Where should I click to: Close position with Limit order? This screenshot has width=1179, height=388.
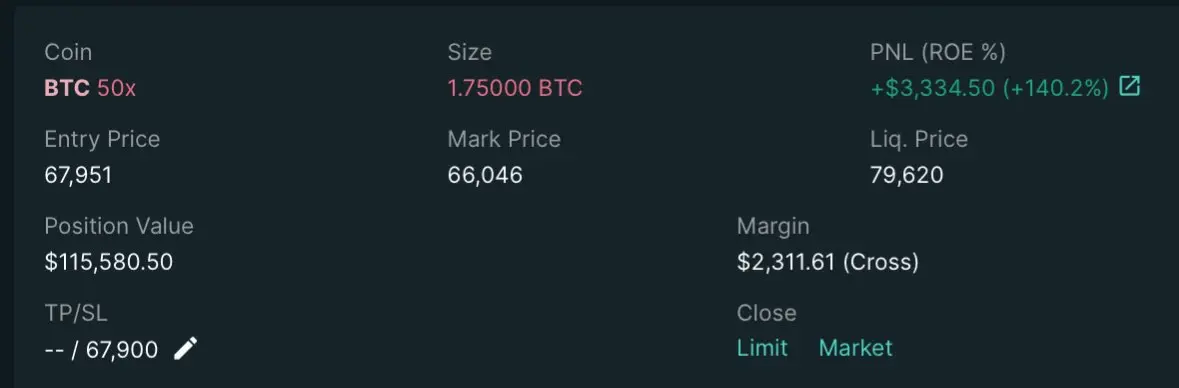762,348
